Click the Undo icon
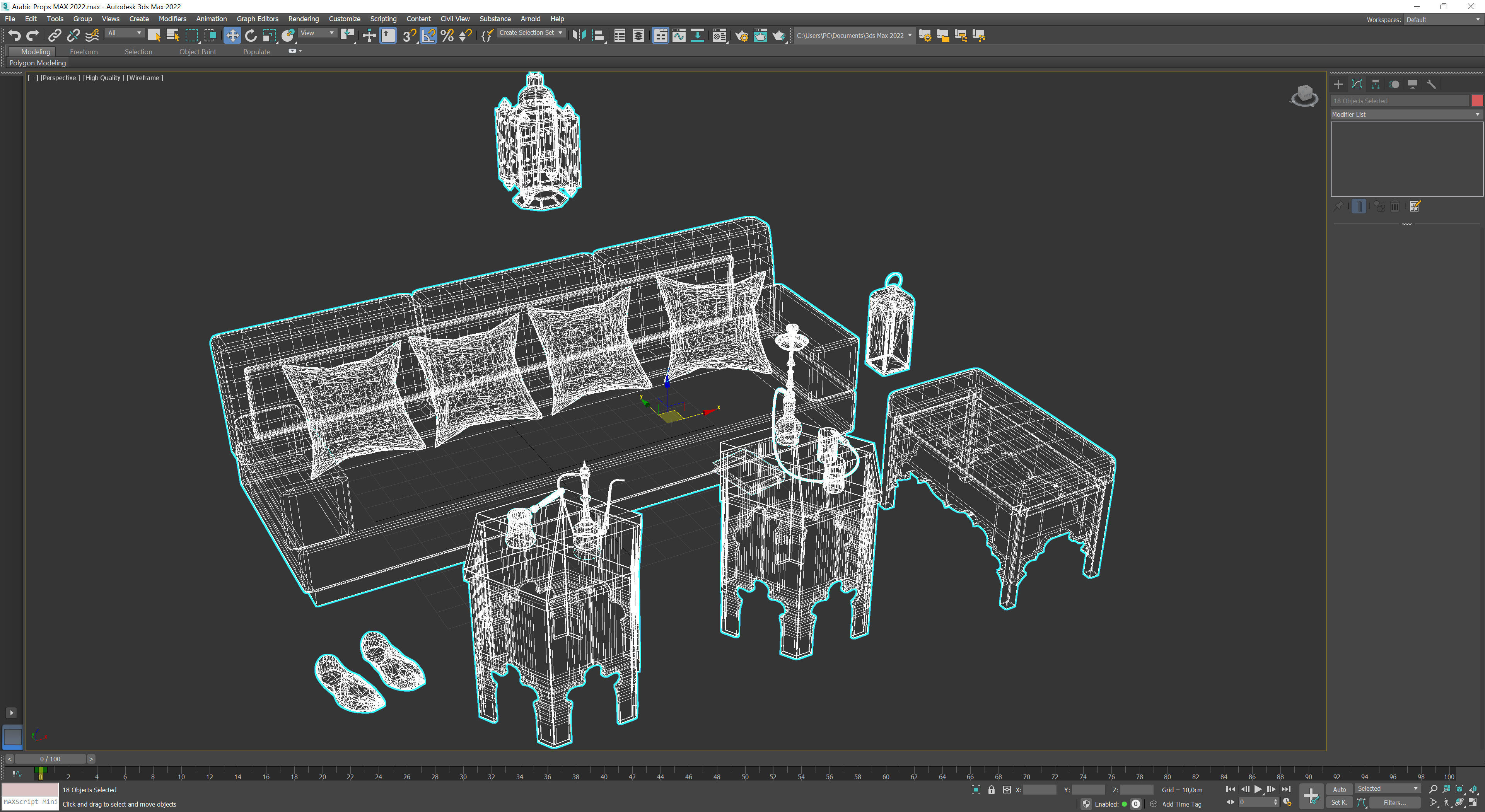The width and height of the screenshot is (1485, 812). point(14,35)
